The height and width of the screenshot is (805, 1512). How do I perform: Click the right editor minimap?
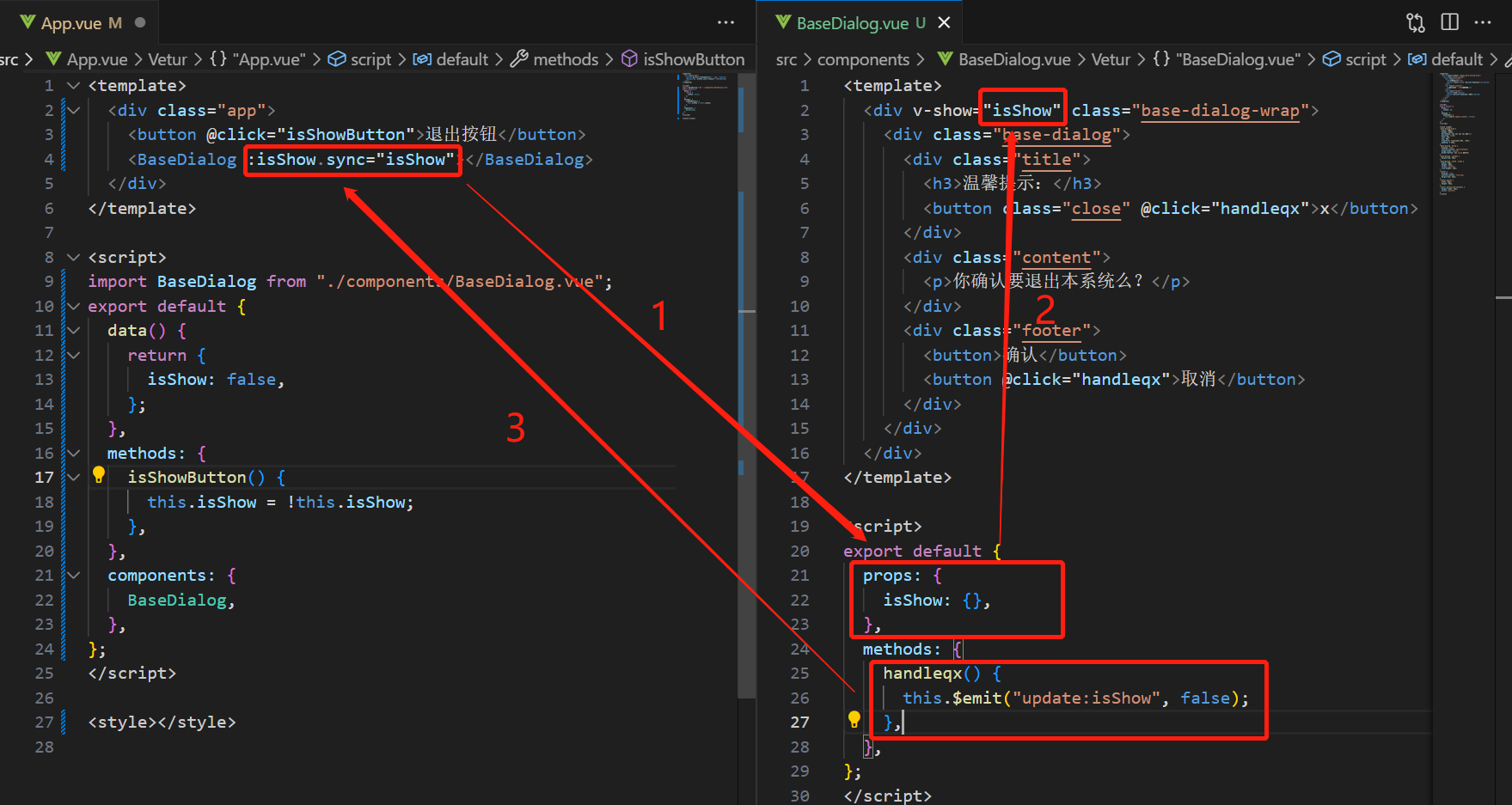coord(1466,134)
